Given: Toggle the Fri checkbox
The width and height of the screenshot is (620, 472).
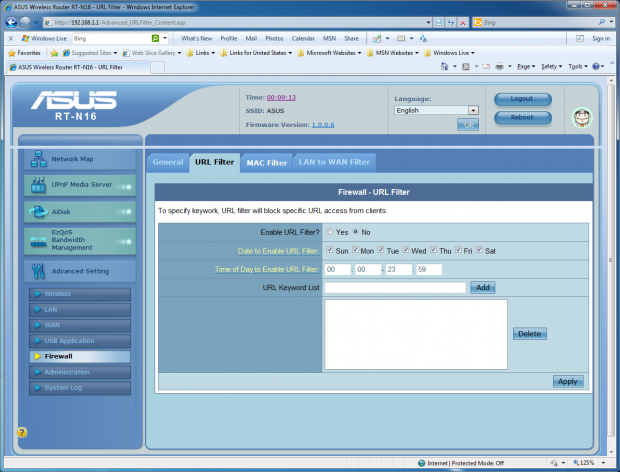Looking at the screenshot, I should [x=458, y=250].
